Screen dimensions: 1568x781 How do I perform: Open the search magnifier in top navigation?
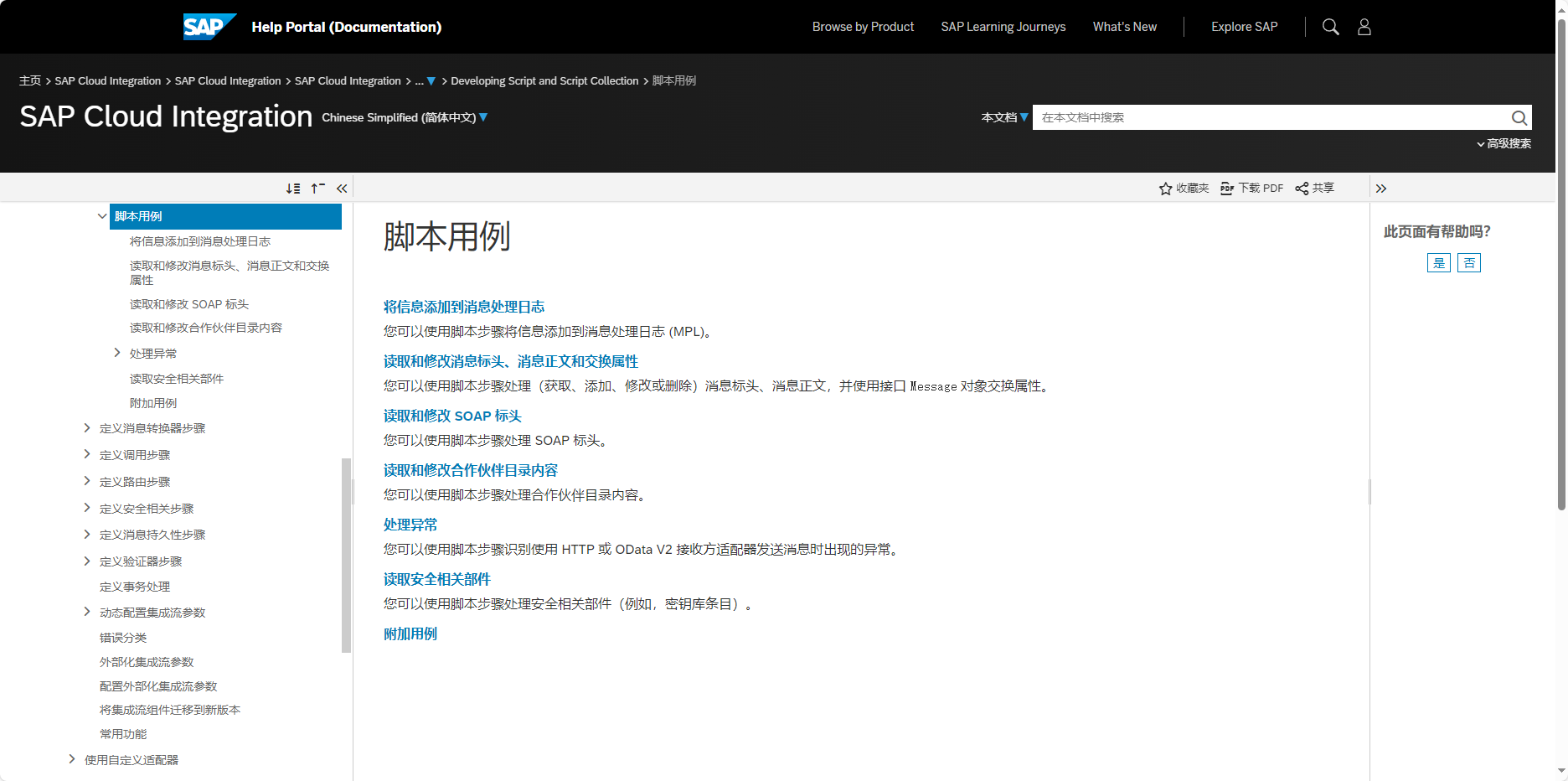click(1330, 27)
